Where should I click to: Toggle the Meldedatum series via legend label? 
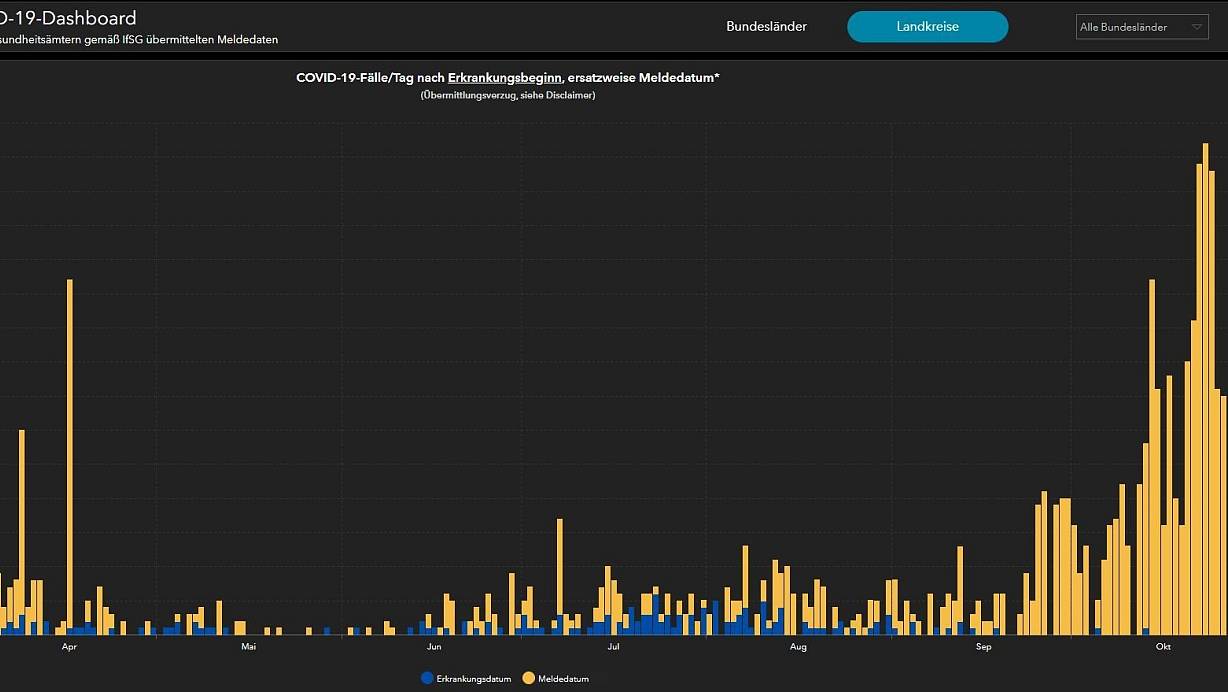pyautogui.click(x=563, y=679)
